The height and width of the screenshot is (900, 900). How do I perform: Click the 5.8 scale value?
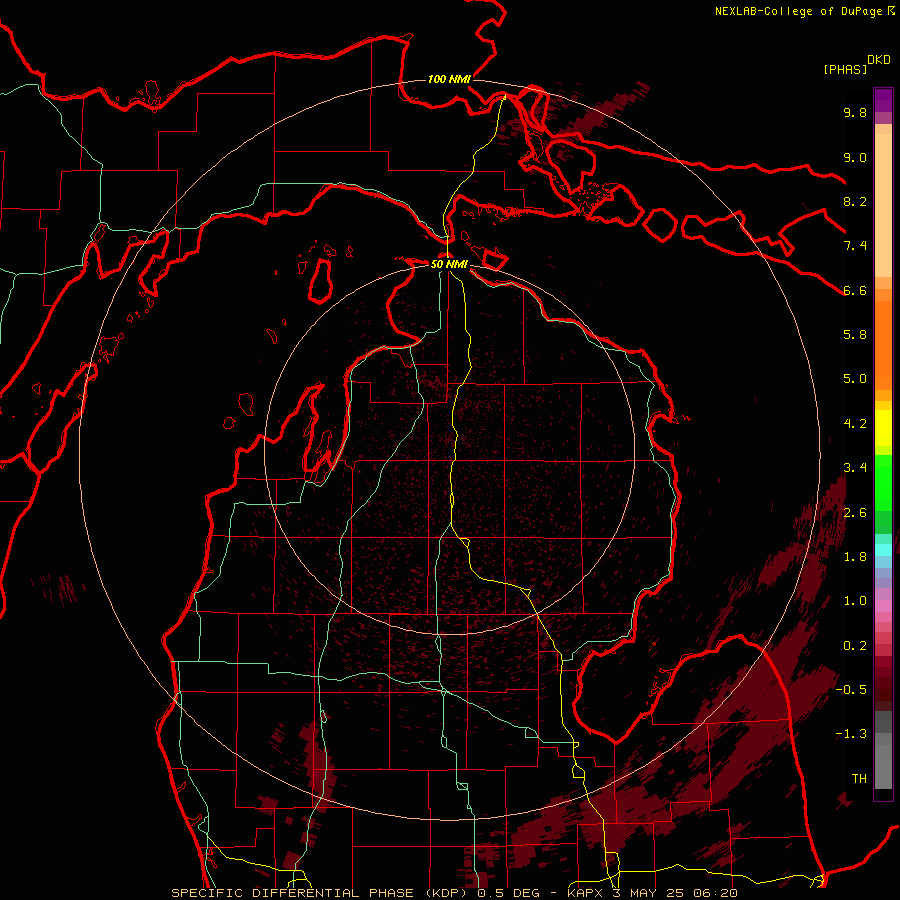855,335
